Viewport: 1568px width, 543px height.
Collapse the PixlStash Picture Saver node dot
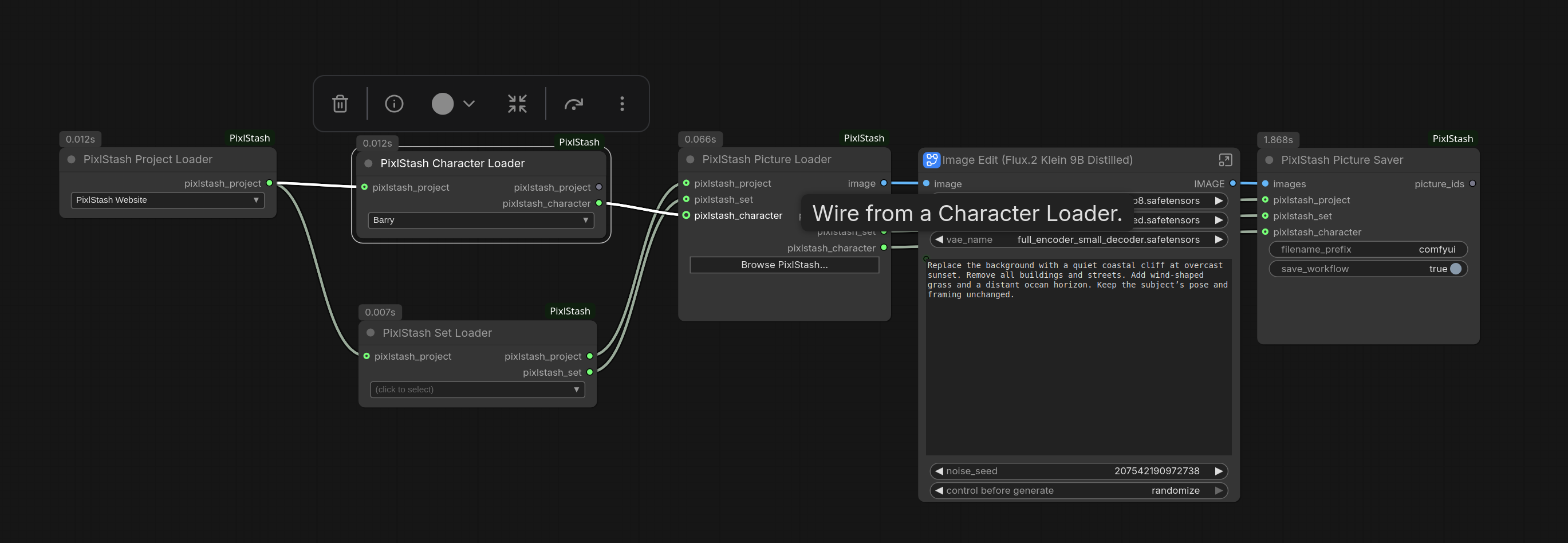pyautogui.click(x=1268, y=160)
